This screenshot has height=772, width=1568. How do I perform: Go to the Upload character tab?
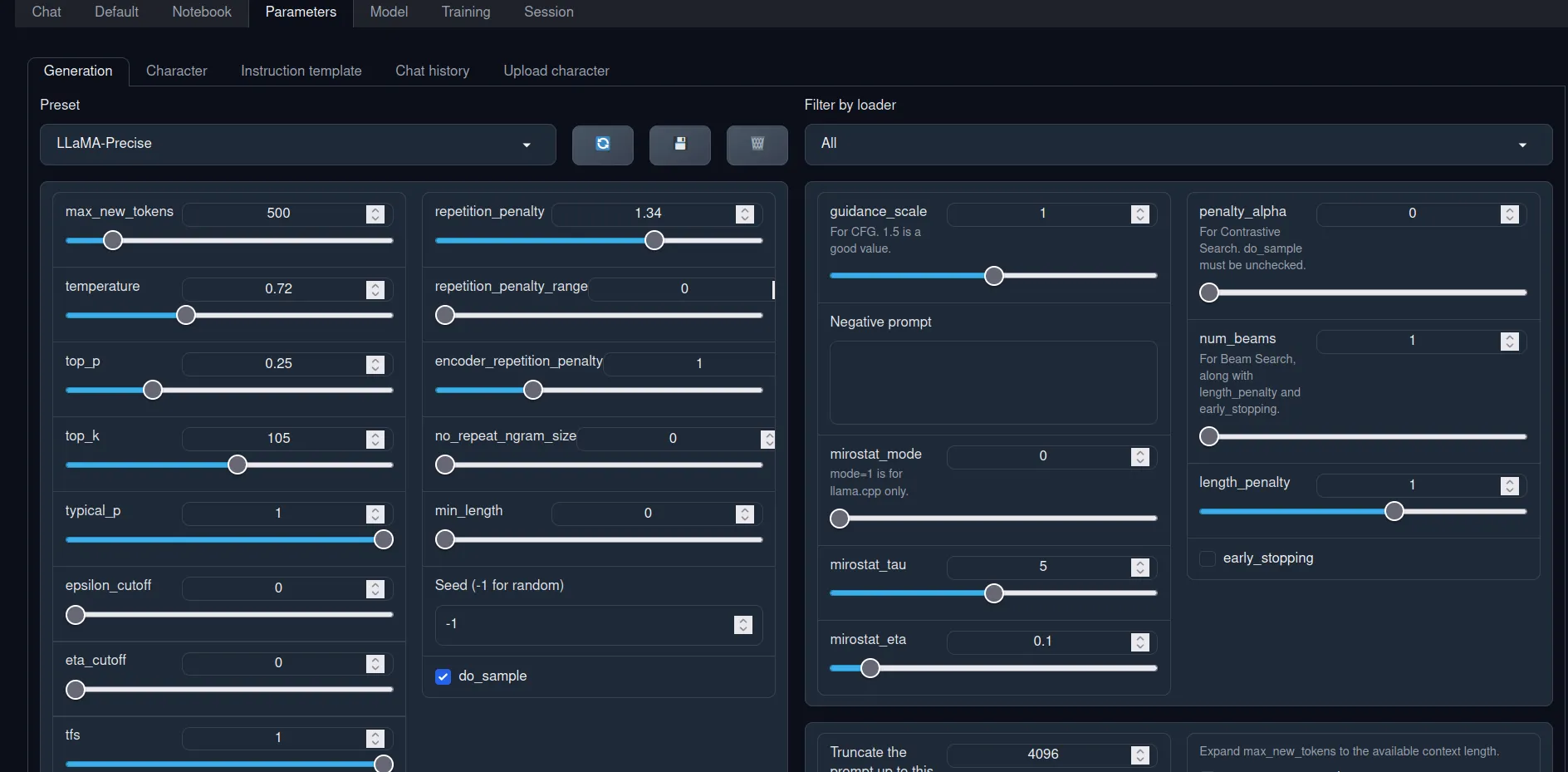[x=556, y=71]
